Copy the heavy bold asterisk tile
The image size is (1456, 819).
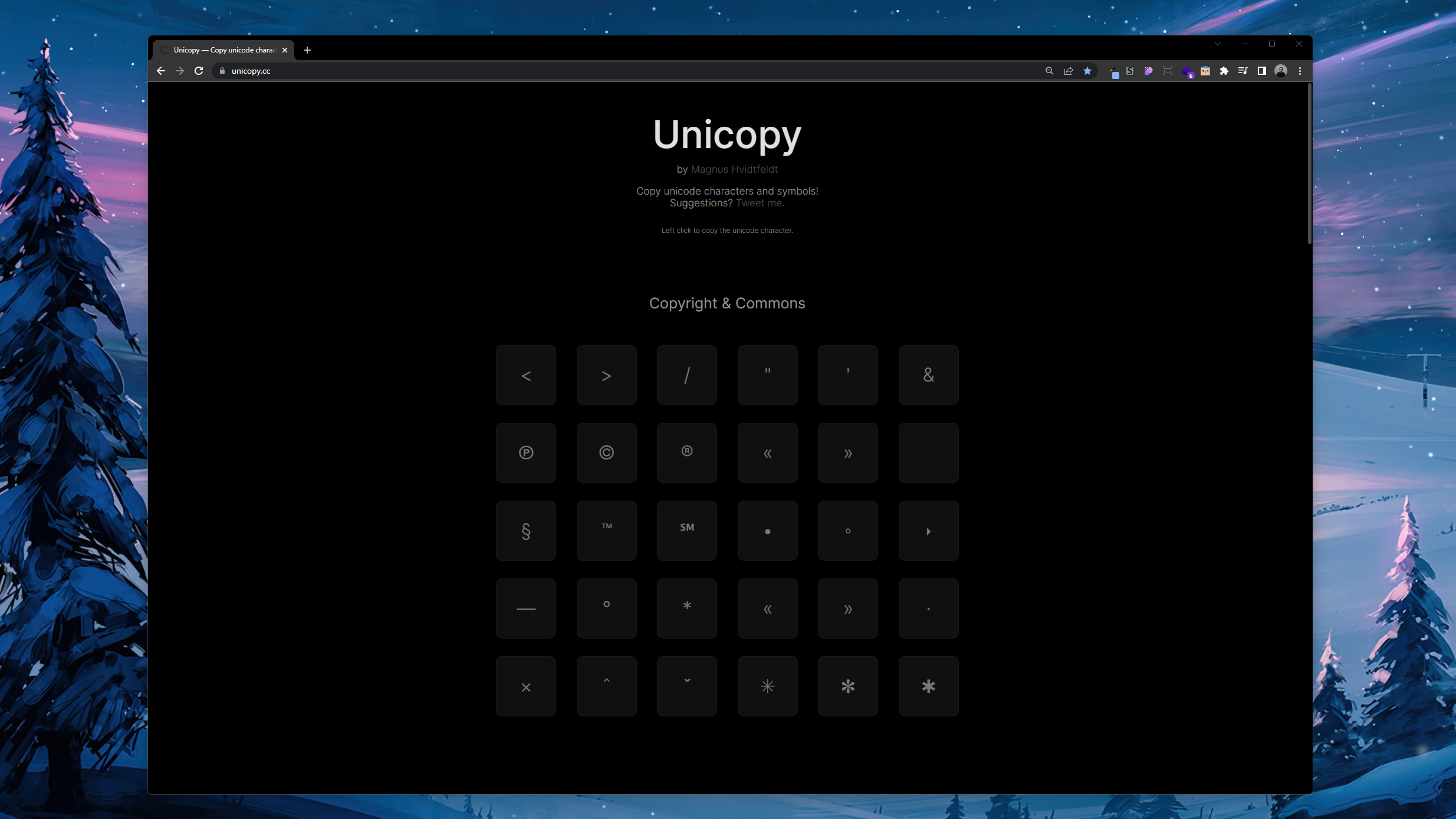(928, 686)
